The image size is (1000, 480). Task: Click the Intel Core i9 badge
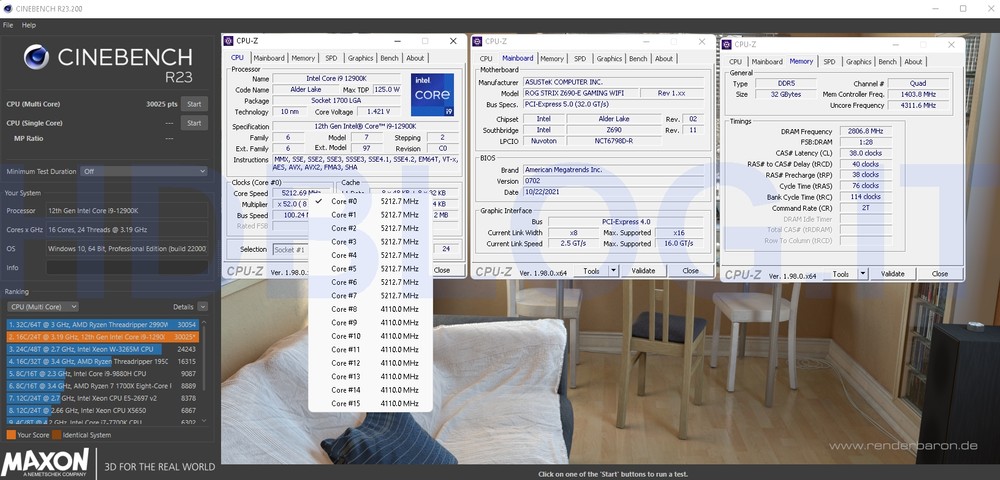(432, 95)
